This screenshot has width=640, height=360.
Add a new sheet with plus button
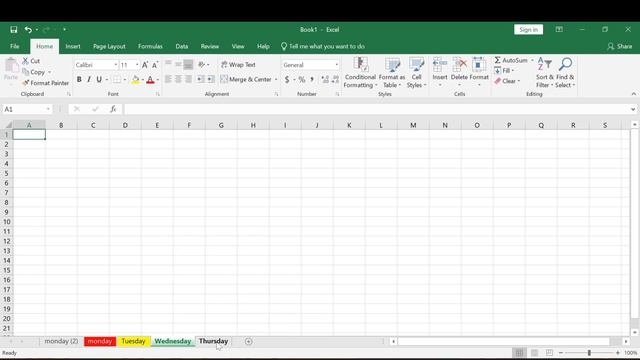(x=249, y=342)
